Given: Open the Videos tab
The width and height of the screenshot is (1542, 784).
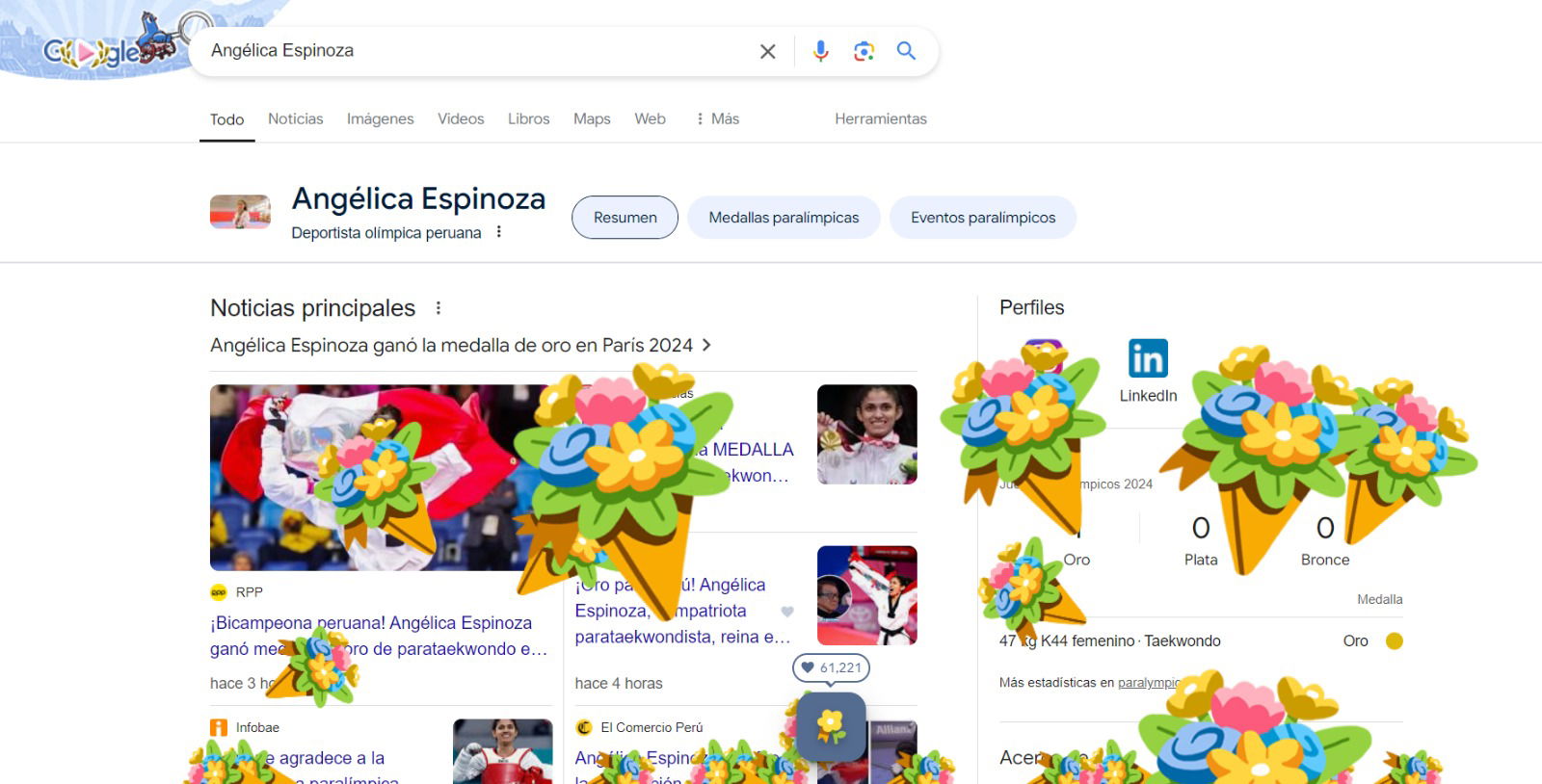Looking at the screenshot, I should (461, 118).
